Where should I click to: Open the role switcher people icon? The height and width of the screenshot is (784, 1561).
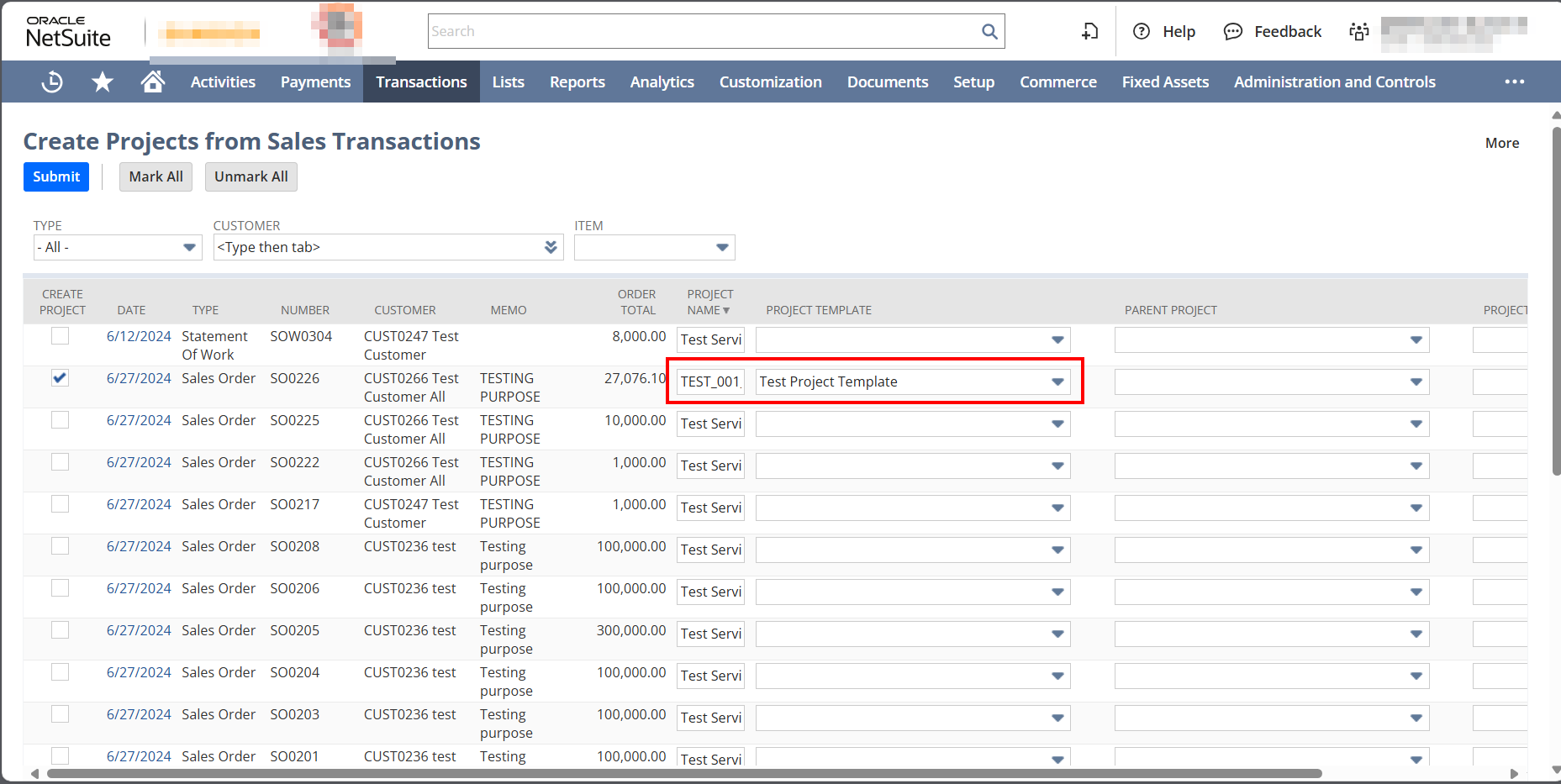[1358, 31]
